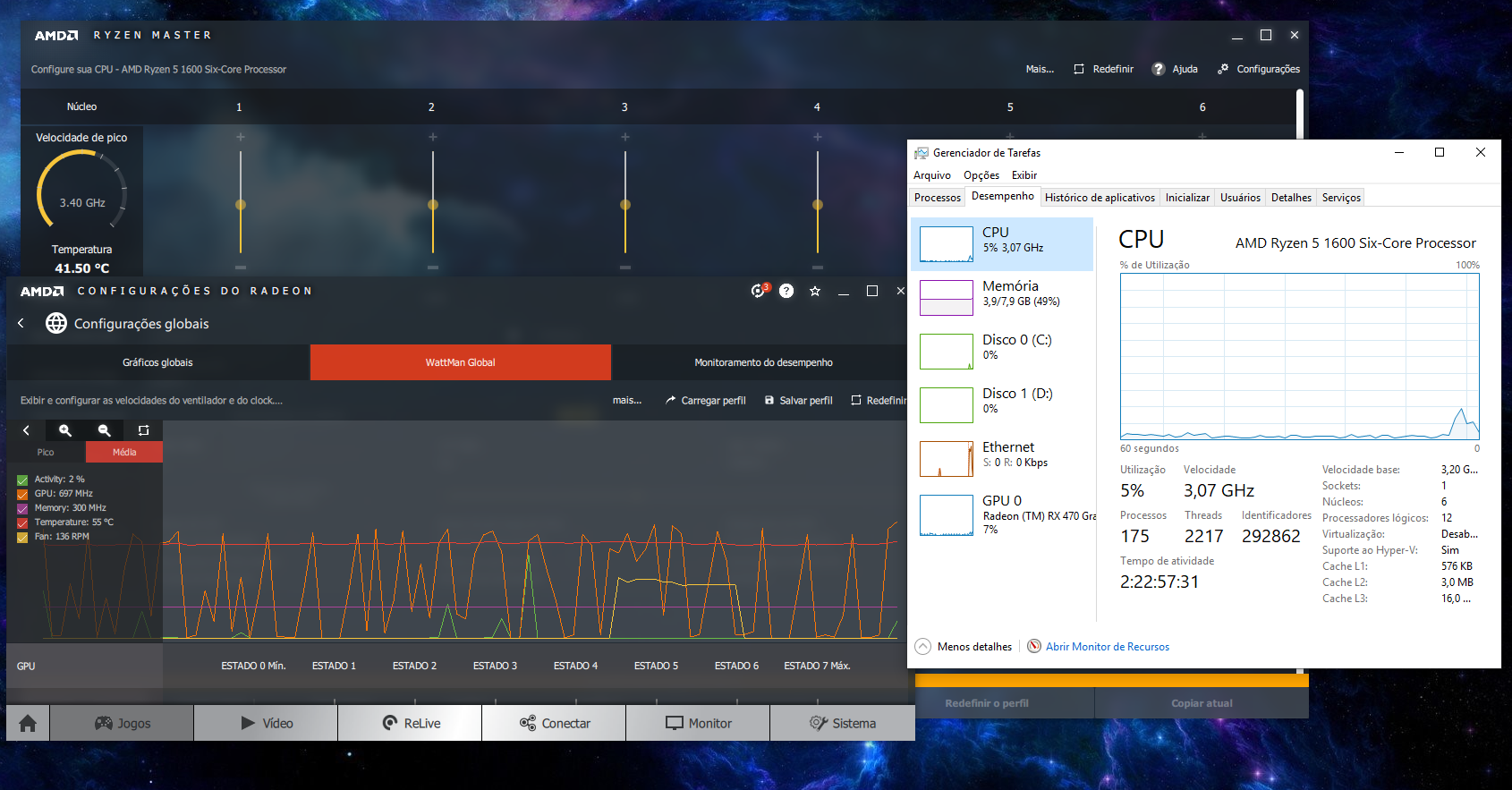The height and width of the screenshot is (790, 1512).
Task: Open the Sistema section in Radeon Settings
Action: pos(843,723)
